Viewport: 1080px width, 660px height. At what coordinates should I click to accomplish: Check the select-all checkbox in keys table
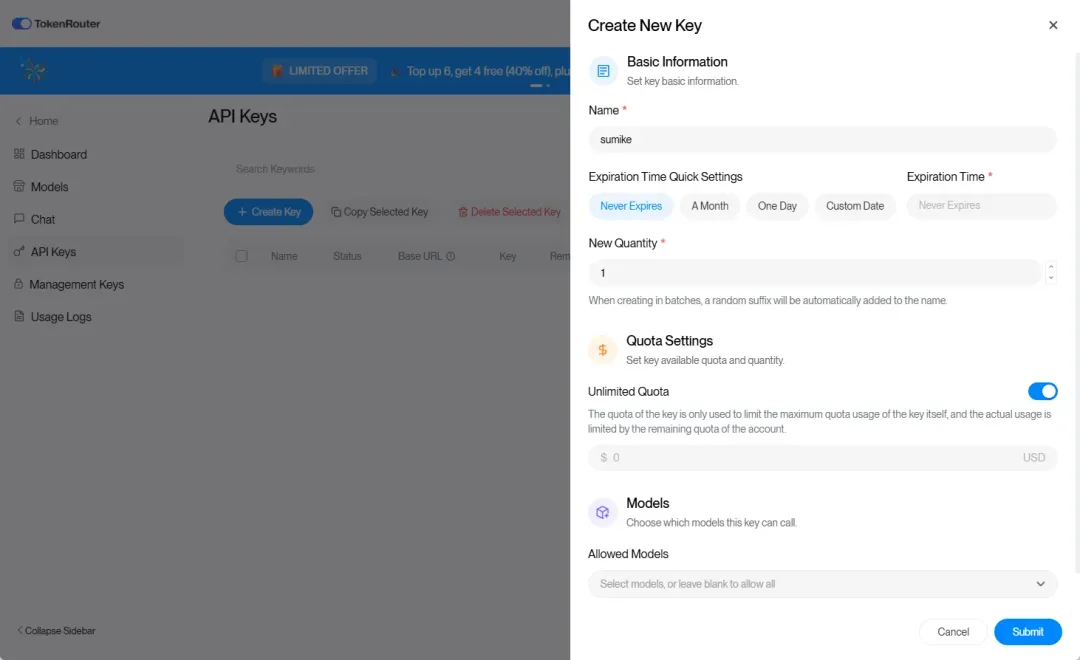pos(242,256)
